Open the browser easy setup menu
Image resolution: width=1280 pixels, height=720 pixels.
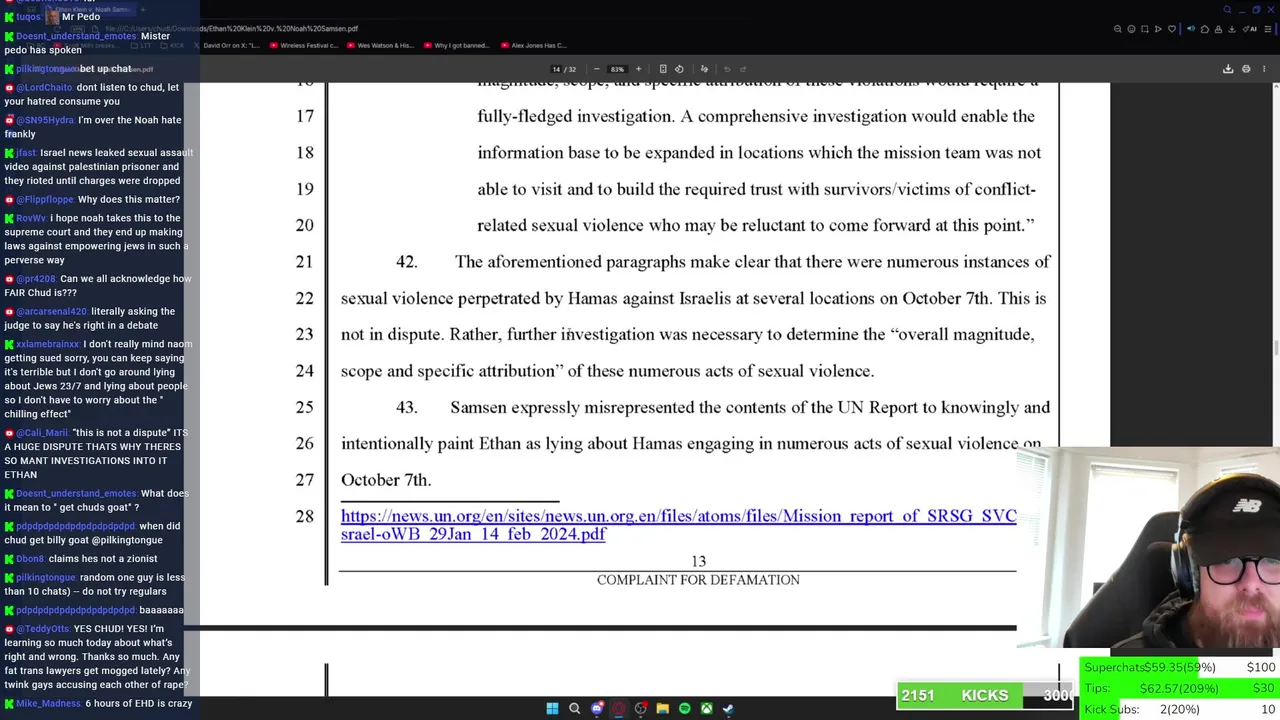pos(1268,29)
